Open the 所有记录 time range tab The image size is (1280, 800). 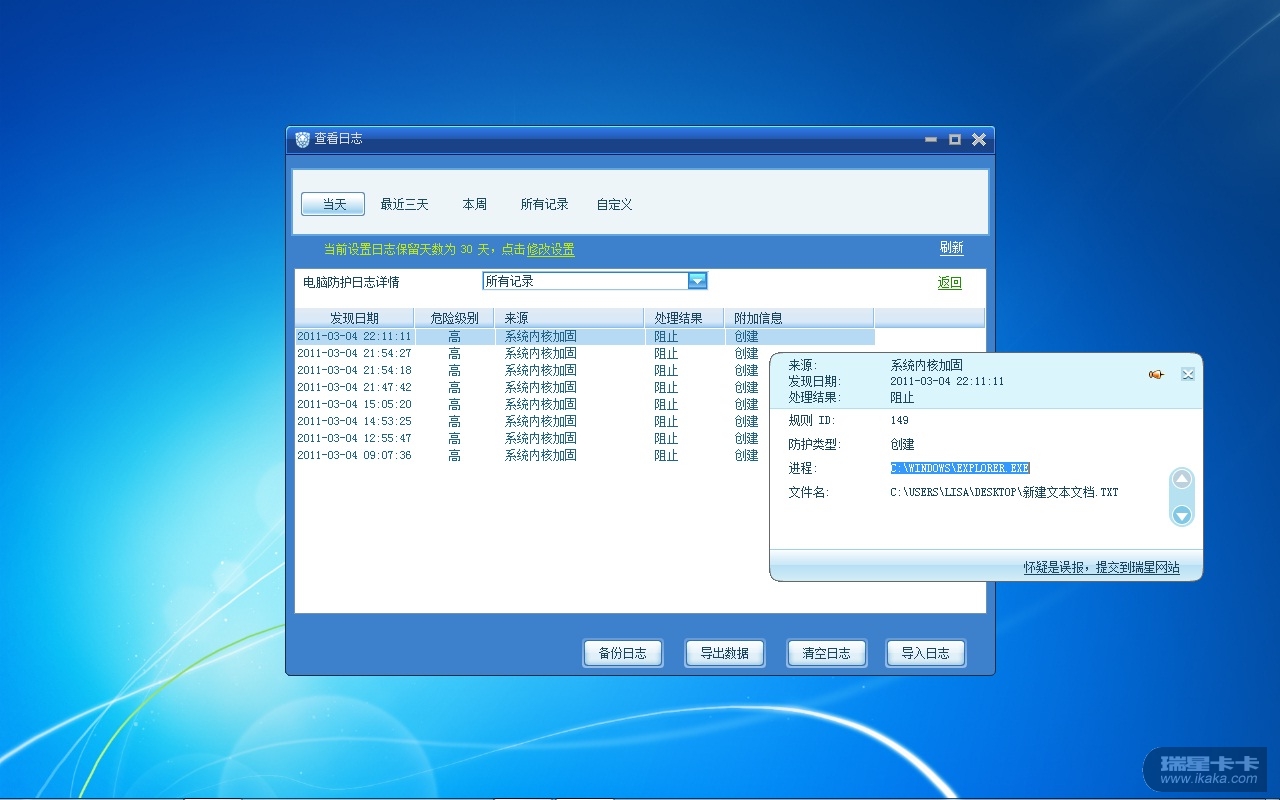[x=544, y=204]
